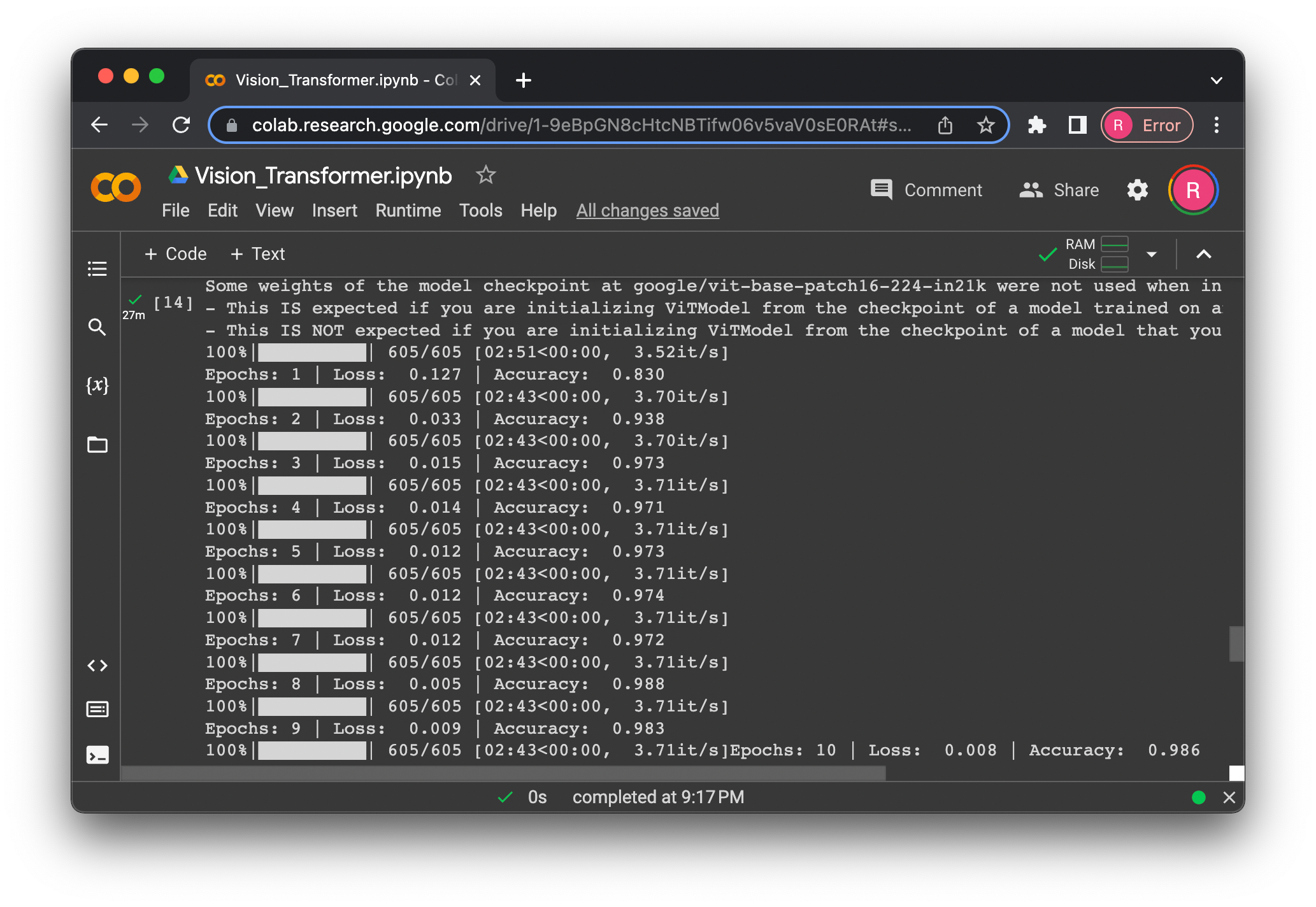
Task: Open the table of contents sidebar icon
Action: click(x=97, y=269)
